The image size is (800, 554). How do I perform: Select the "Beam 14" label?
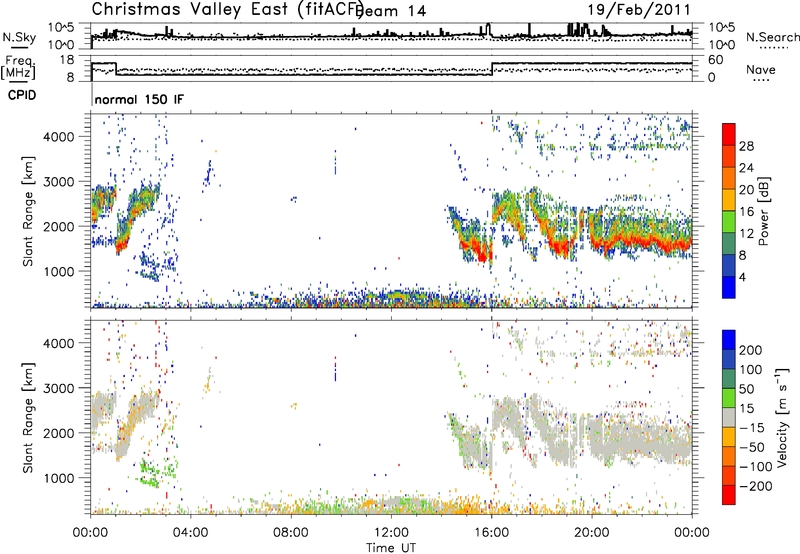point(391,11)
